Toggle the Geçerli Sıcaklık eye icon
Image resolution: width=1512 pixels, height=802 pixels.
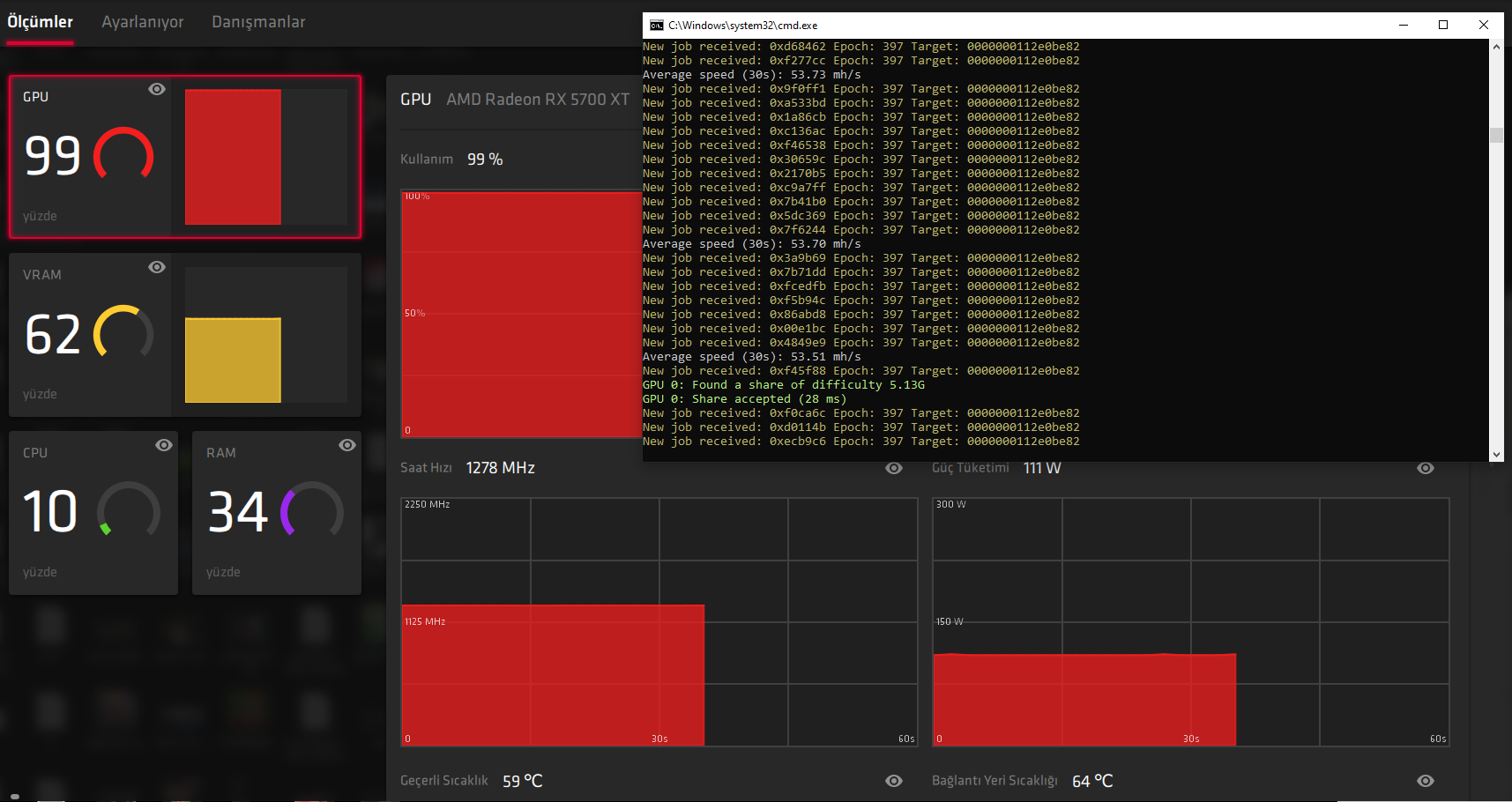(894, 781)
